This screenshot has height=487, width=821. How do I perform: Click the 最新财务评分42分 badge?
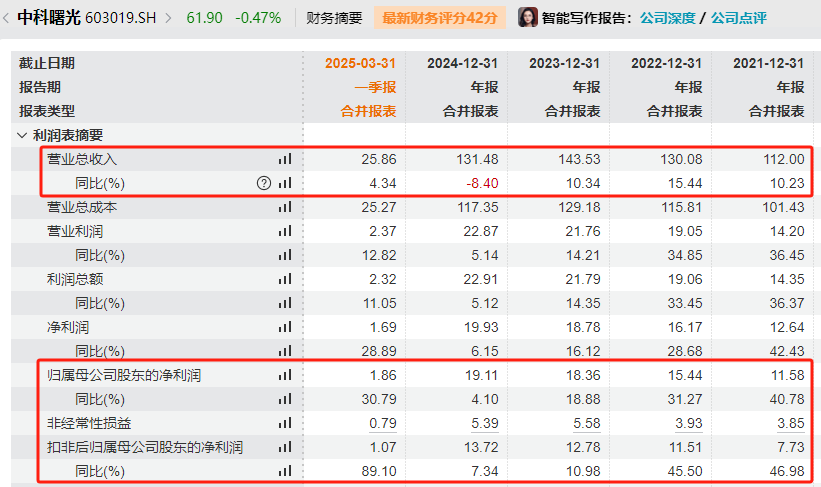click(x=440, y=18)
